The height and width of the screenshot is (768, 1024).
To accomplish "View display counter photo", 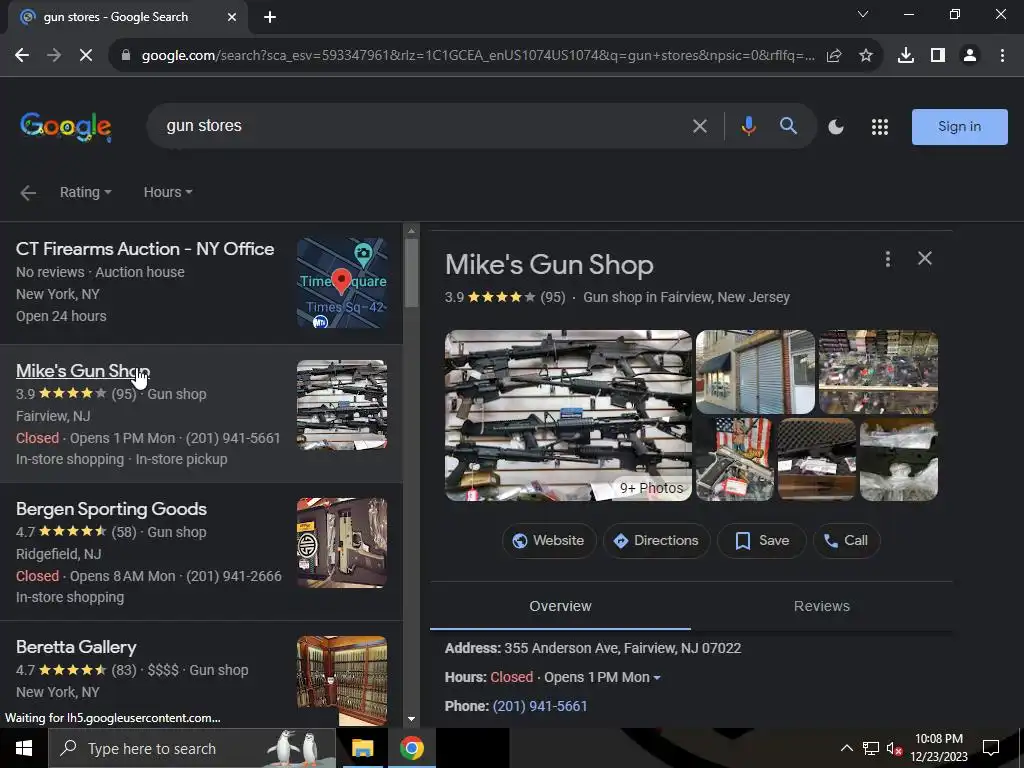I will click(x=878, y=372).
